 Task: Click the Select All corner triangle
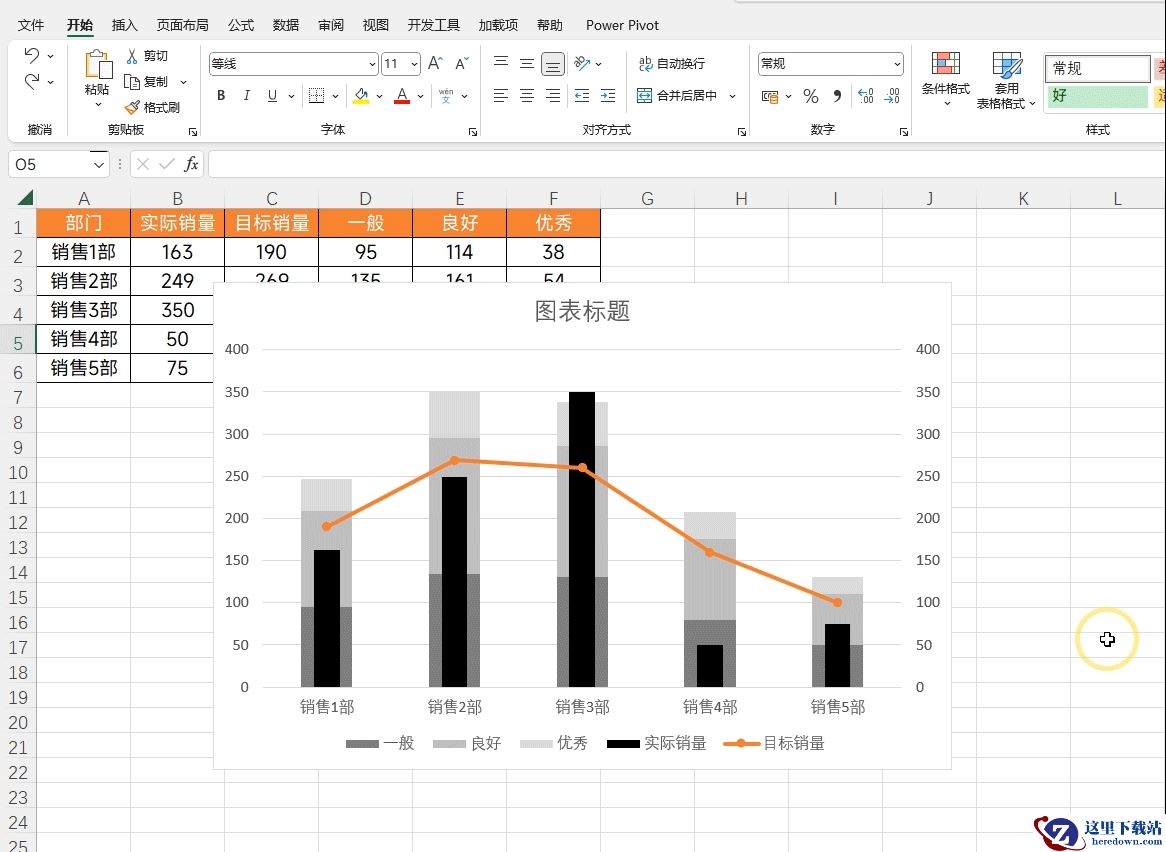tap(25, 197)
